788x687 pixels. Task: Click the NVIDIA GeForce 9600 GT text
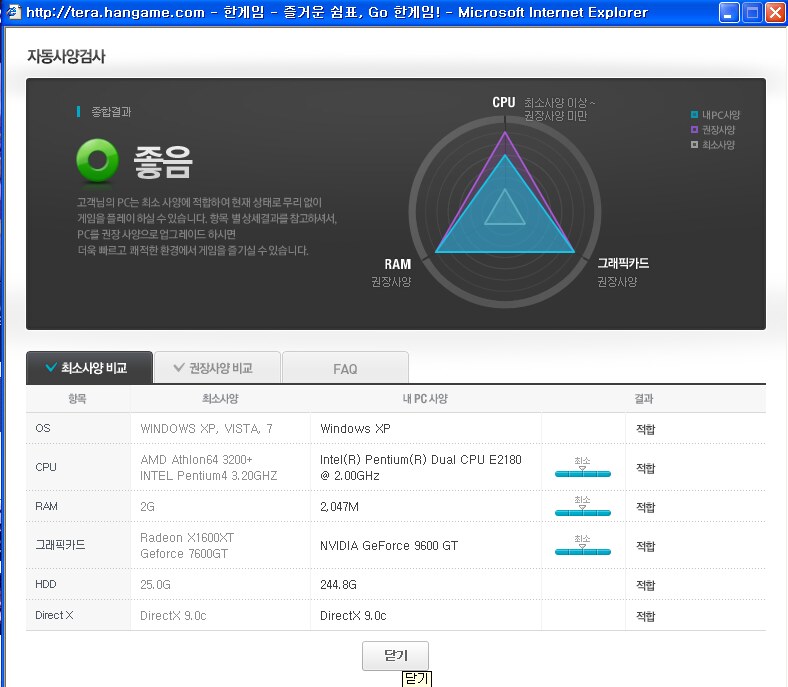coord(389,546)
